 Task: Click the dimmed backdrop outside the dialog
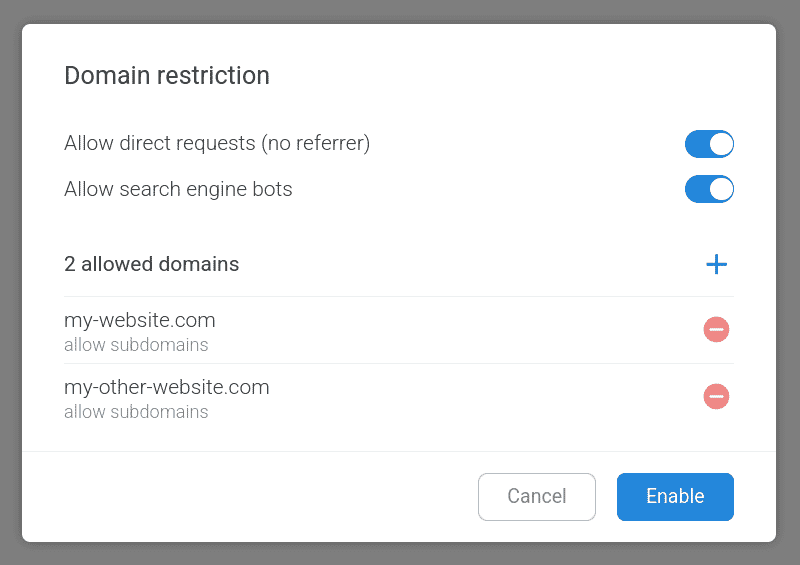(400, 11)
